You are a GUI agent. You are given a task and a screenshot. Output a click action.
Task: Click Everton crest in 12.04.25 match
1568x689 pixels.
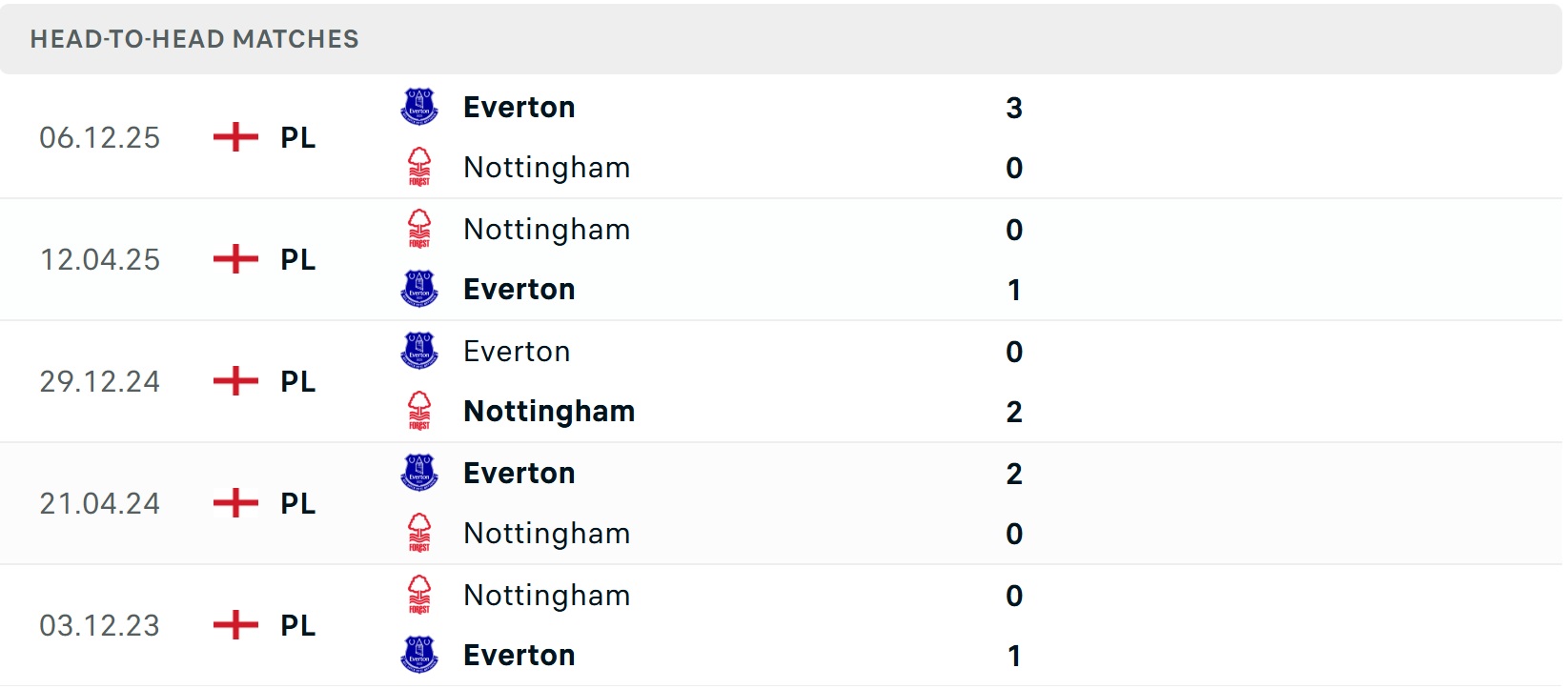(419, 289)
